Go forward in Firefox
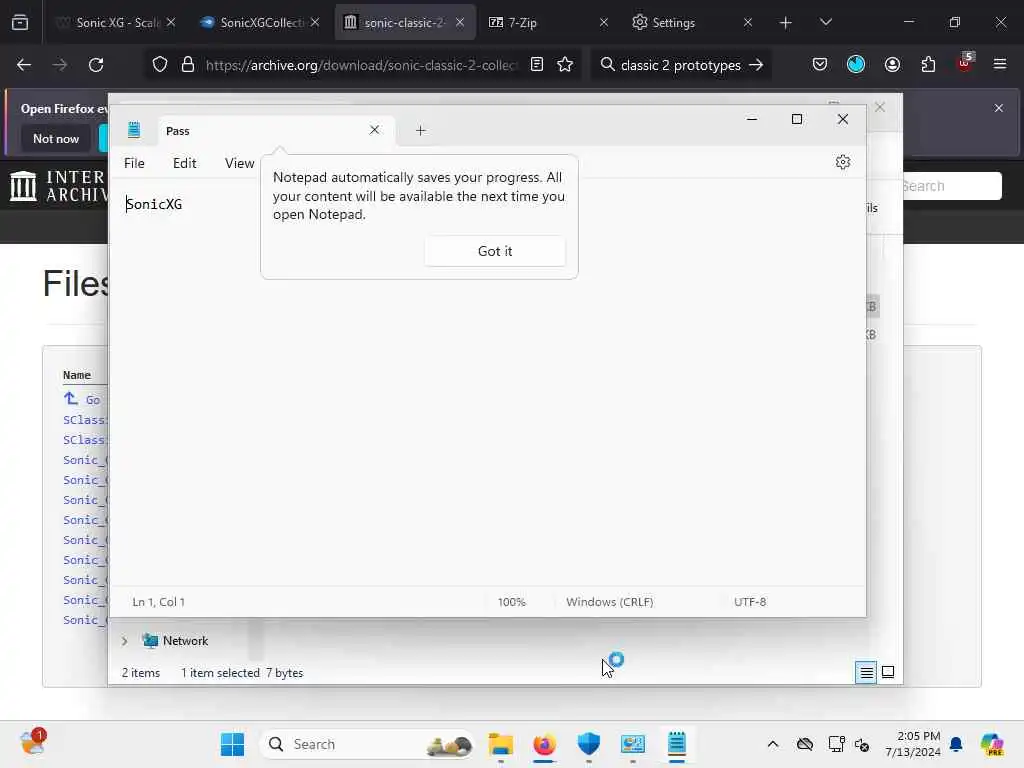1024x768 pixels. (x=60, y=65)
